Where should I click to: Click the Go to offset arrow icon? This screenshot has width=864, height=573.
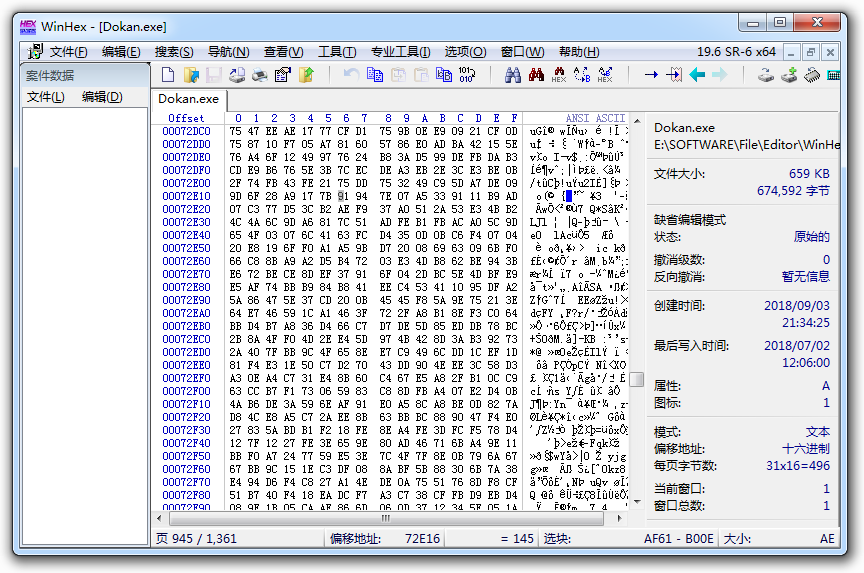[651, 74]
